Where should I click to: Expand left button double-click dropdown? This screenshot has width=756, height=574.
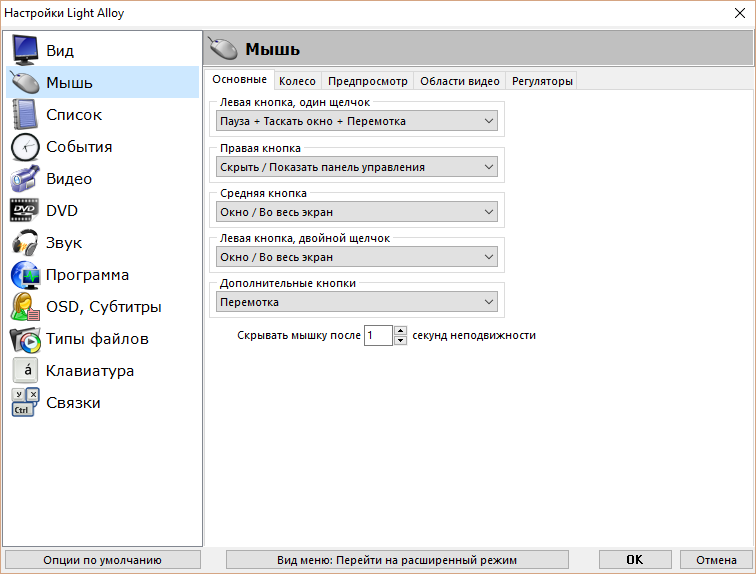pyautogui.click(x=357, y=257)
